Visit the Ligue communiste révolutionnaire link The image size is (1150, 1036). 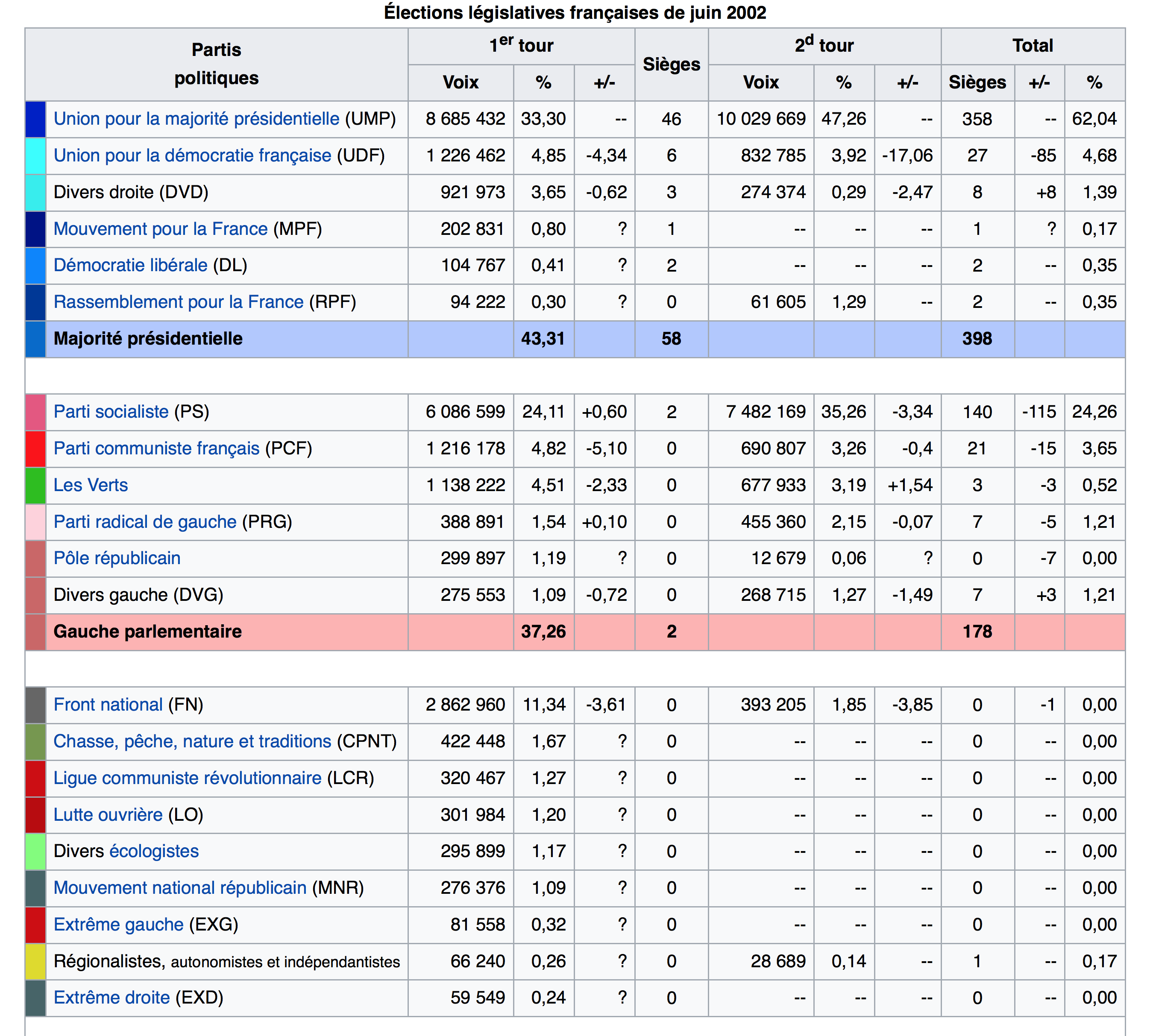point(187,778)
